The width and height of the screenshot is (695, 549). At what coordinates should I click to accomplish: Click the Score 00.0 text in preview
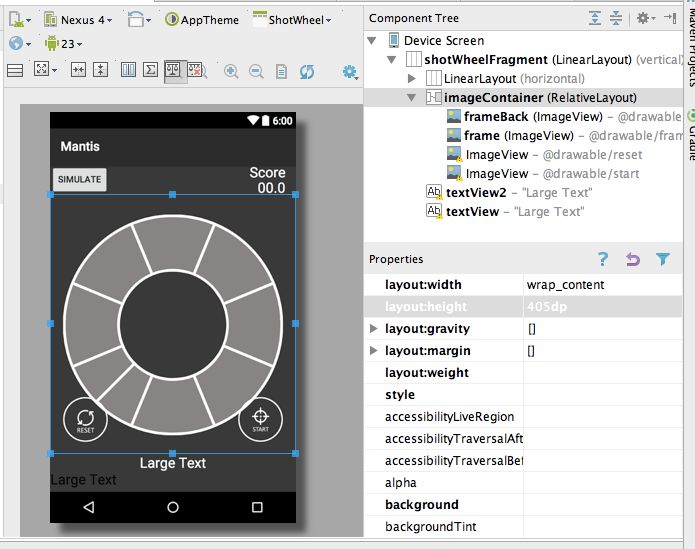point(267,180)
